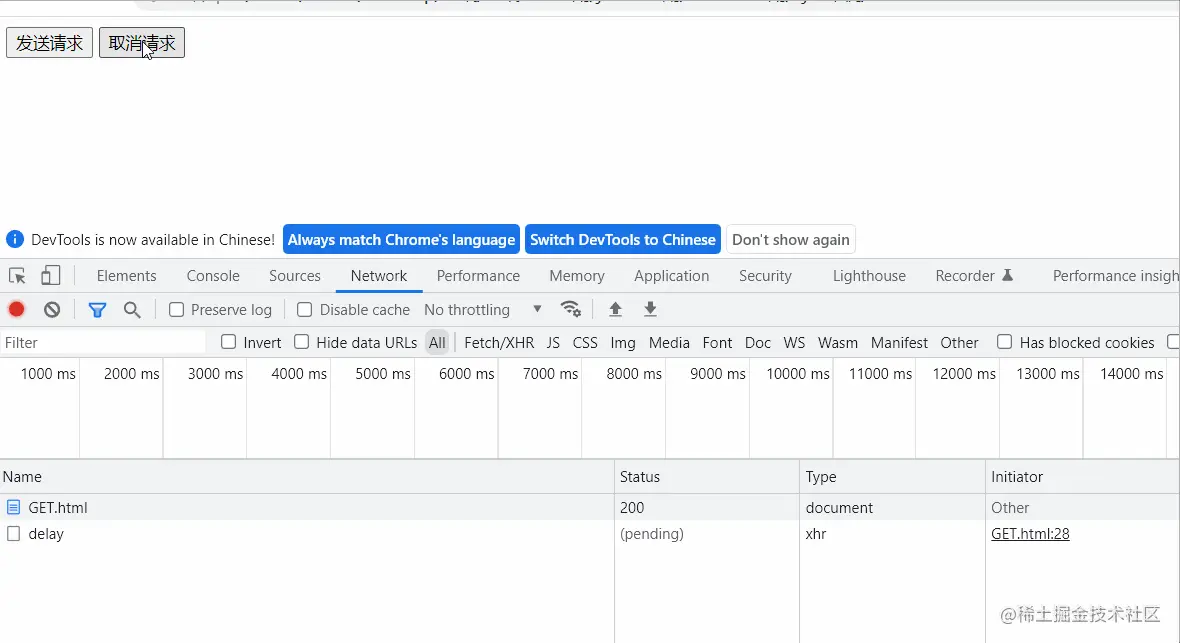
Task: Check the Invert filter checkbox
Action: pos(229,342)
